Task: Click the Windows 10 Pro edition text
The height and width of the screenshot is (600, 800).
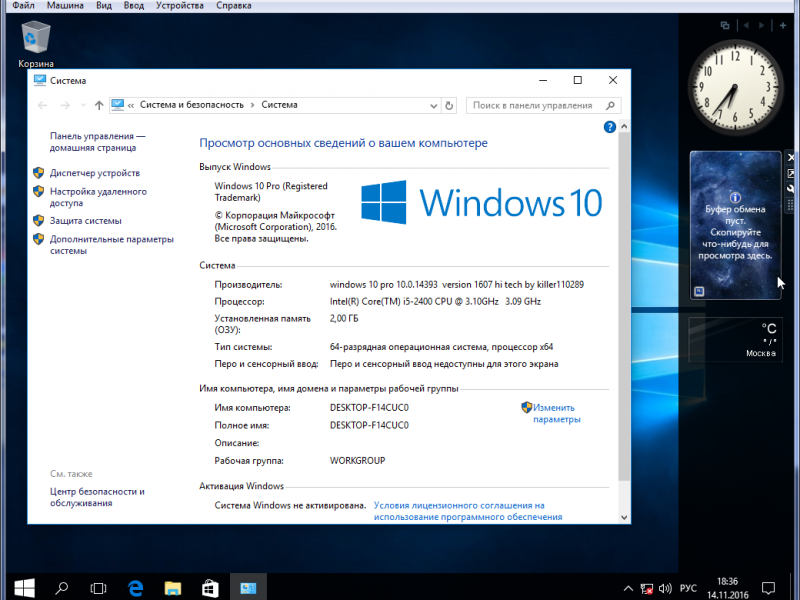Action: click(271, 192)
